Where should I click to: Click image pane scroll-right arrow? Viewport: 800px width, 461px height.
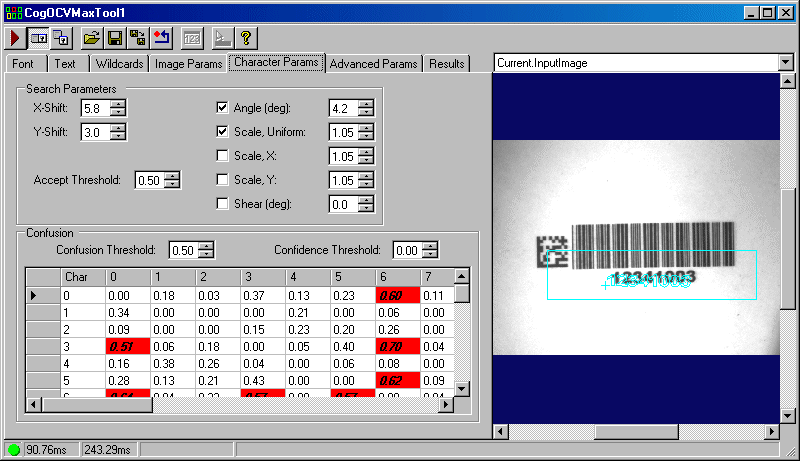pyautogui.click(x=772, y=431)
